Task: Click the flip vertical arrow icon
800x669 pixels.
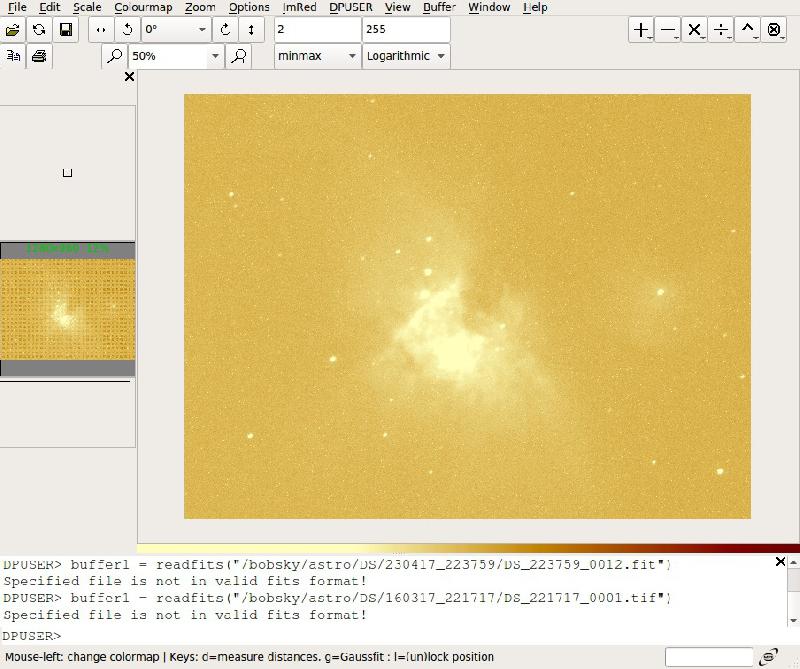Action: tap(251, 30)
